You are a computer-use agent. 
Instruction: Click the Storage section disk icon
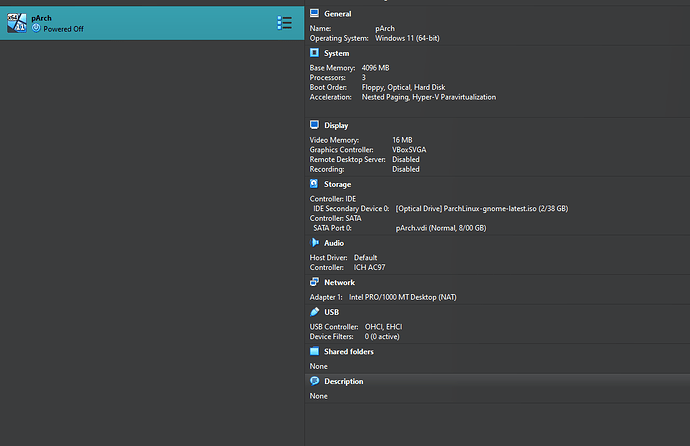pyautogui.click(x=314, y=184)
